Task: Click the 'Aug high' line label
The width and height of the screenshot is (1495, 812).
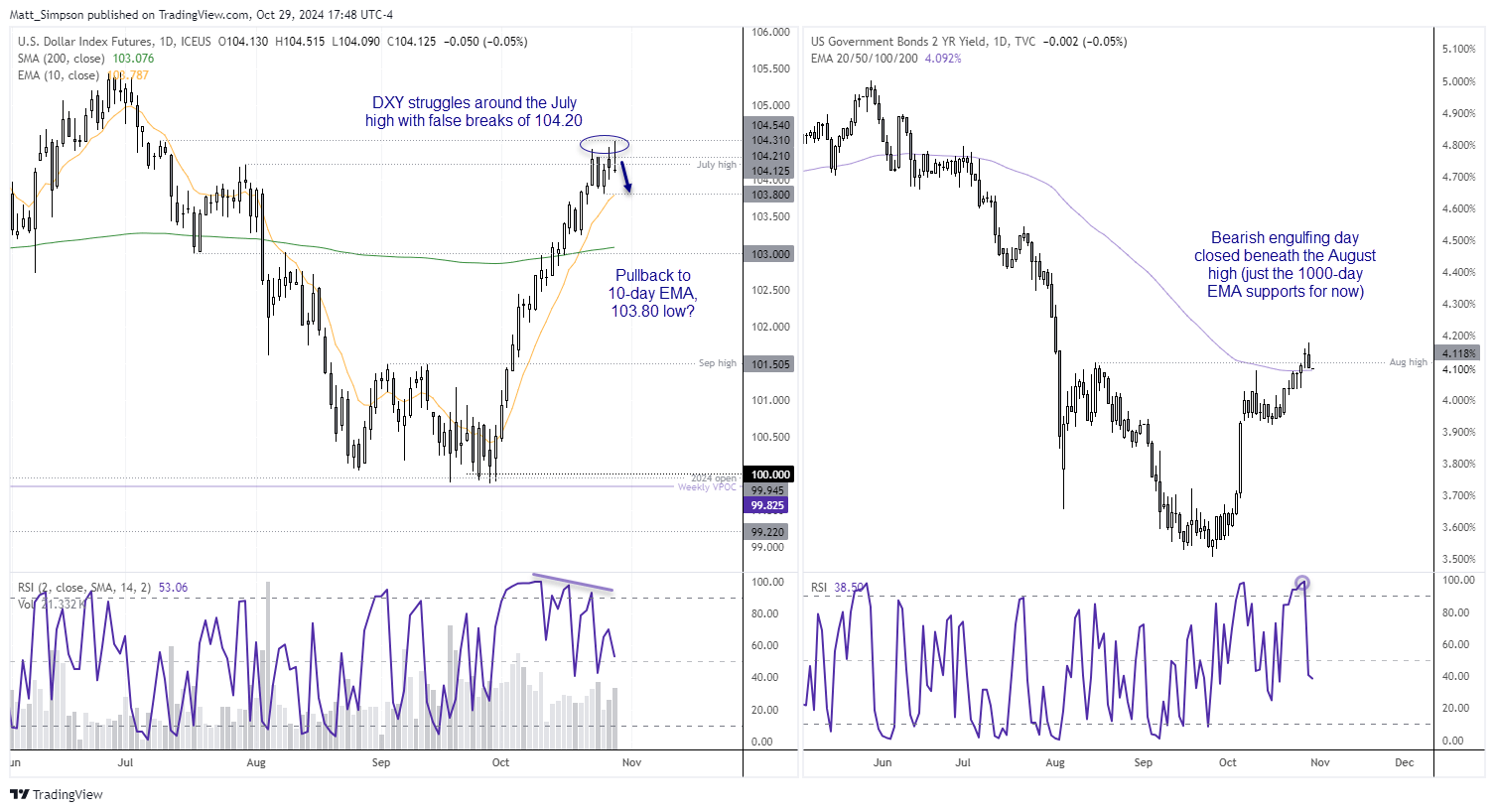Action: pyautogui.click(x=1408, y=362)
